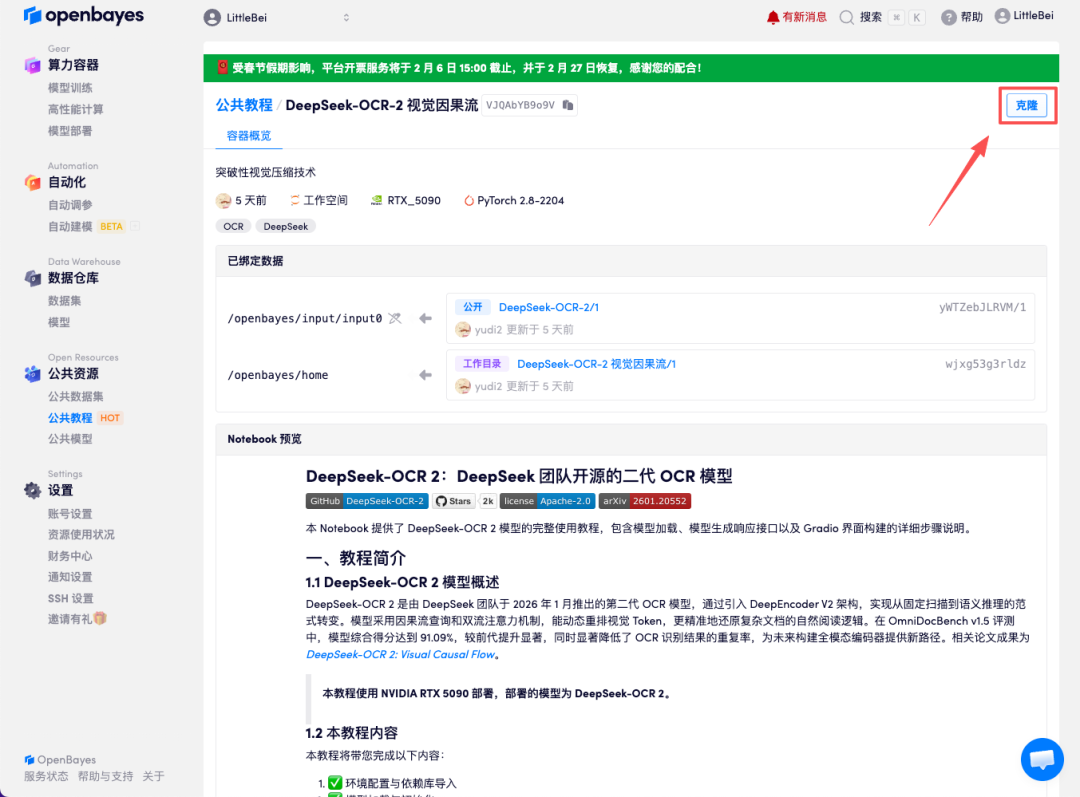Open 自动调参 in sidebar
Viewport: 1080px width, 797px height.
click(x=70, y=205)
